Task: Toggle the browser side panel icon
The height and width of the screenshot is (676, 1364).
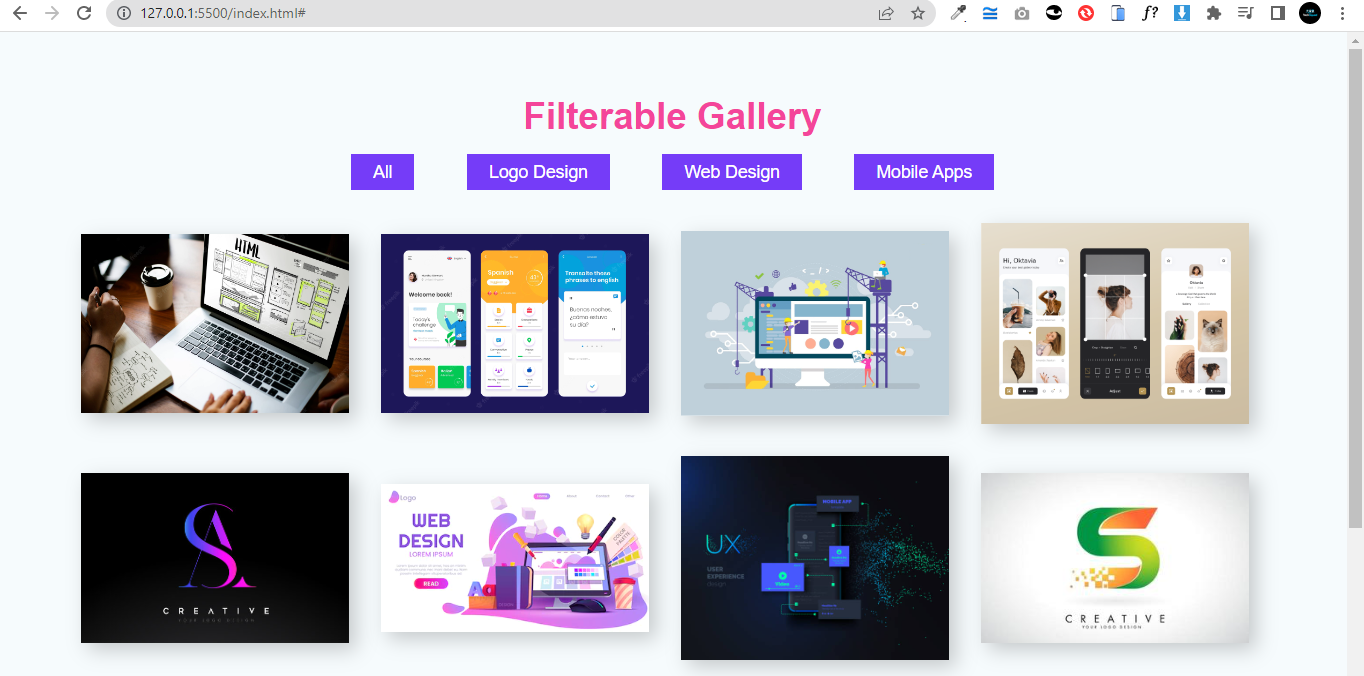Action: pos(1277,13)
